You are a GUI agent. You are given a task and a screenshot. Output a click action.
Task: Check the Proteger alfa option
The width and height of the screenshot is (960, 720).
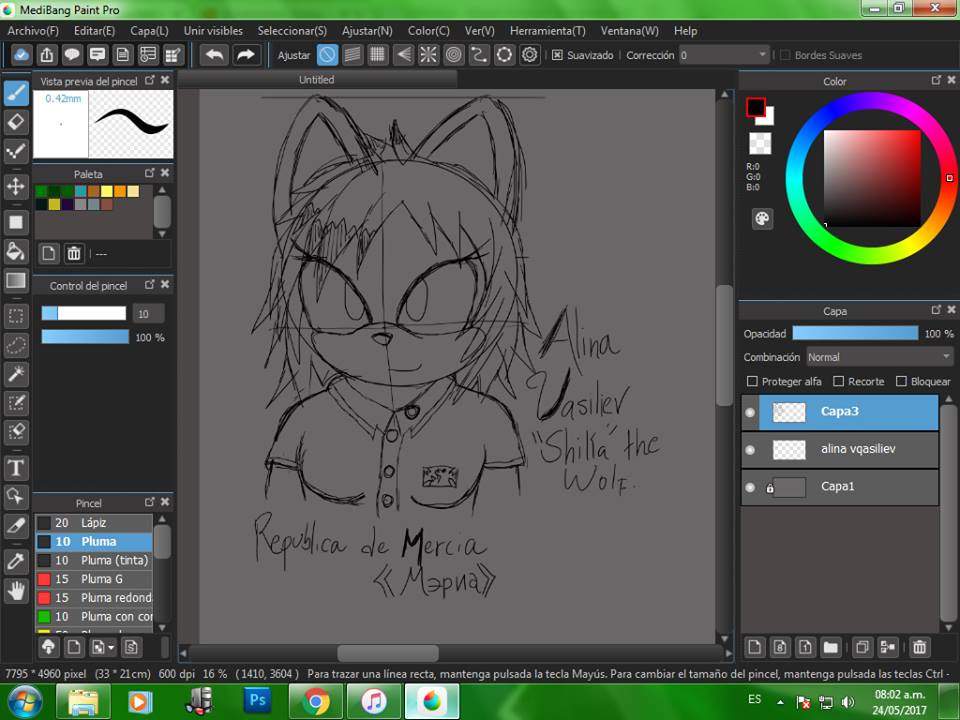pyautogui.click(x=752, y=381)
